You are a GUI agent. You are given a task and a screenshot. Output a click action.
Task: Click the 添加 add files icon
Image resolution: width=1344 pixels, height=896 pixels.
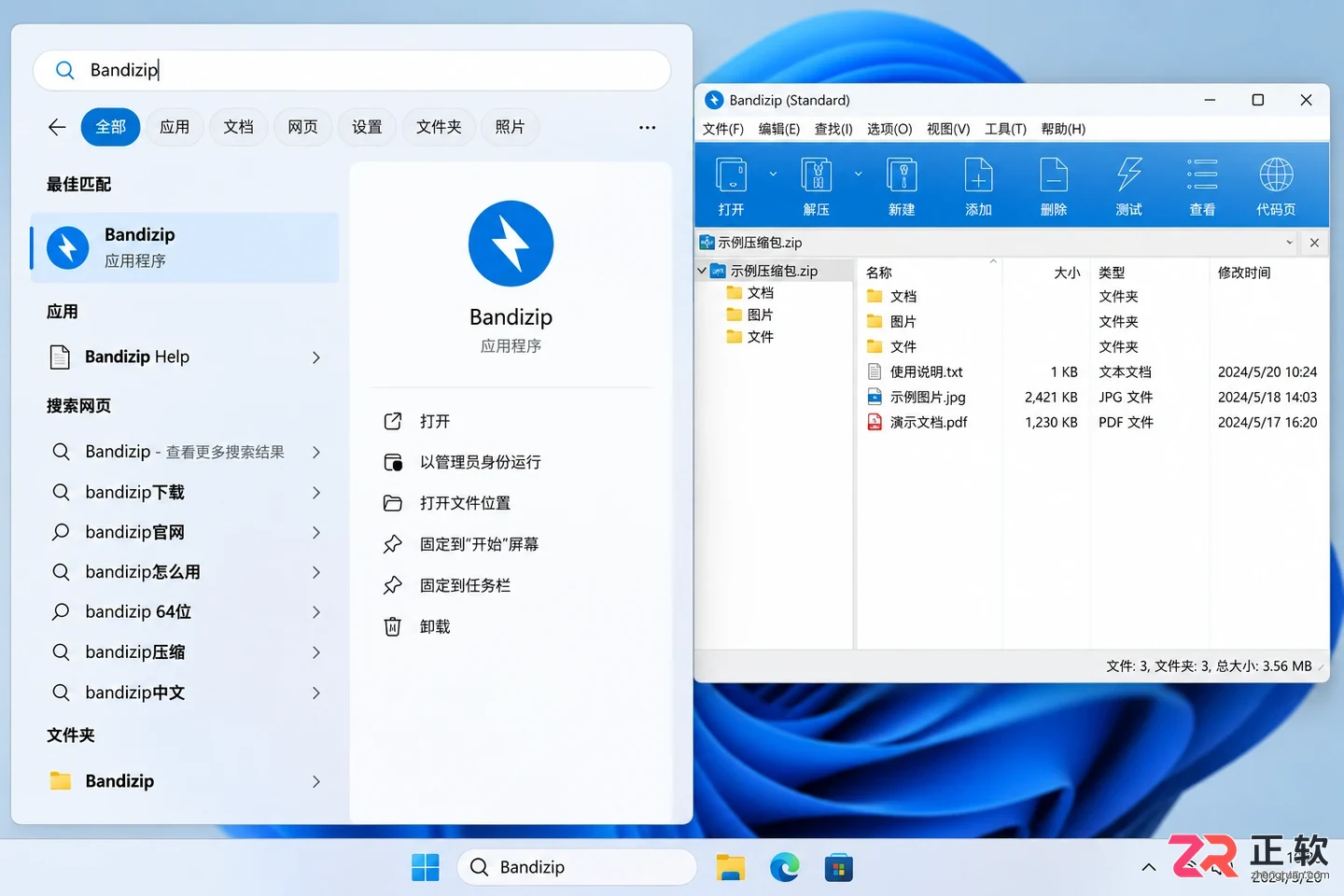pyautogui.click(x=978, y=175)
